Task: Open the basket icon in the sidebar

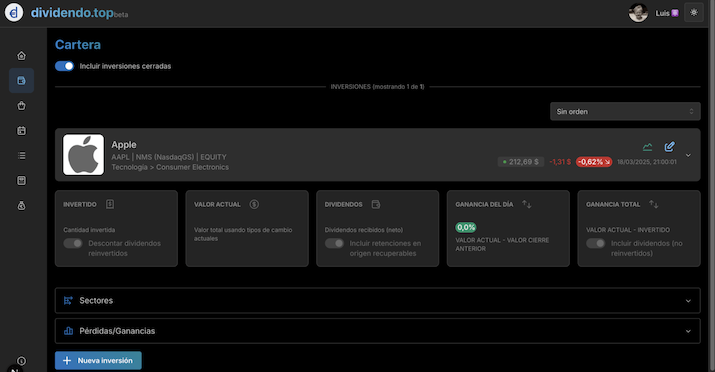Action: 21,106
